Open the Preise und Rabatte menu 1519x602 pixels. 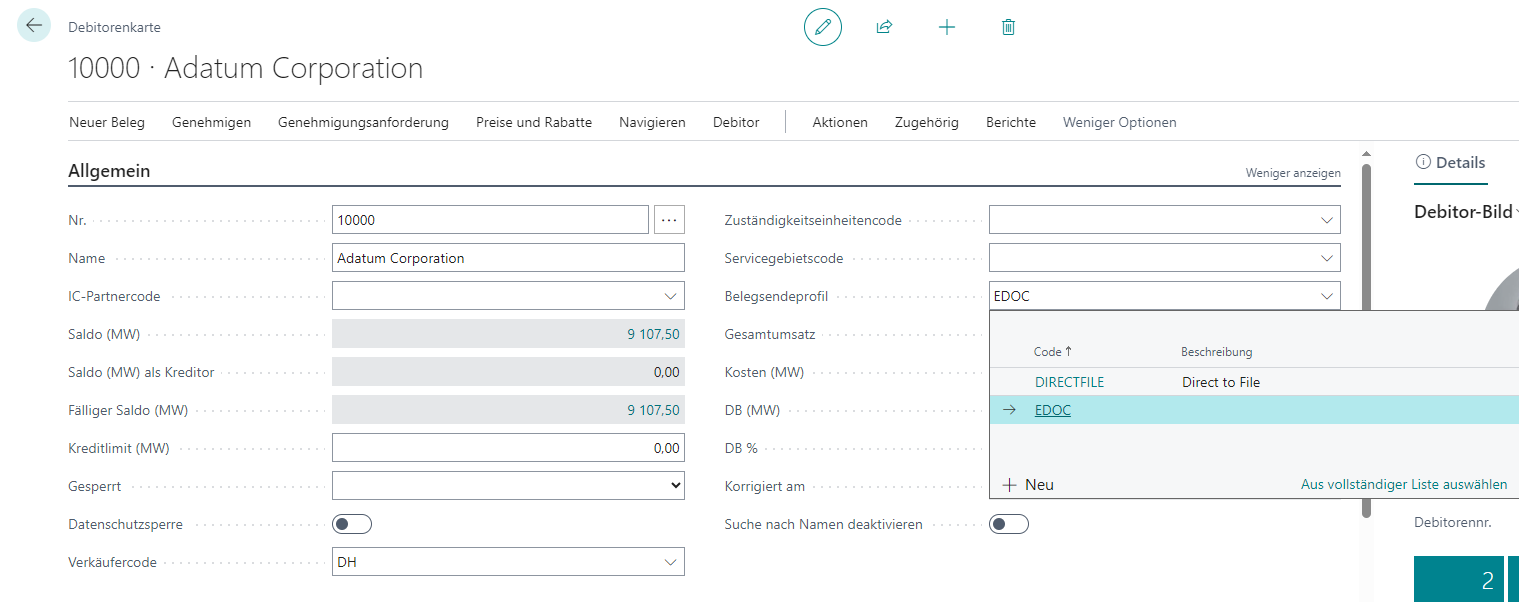click(533, 122)
